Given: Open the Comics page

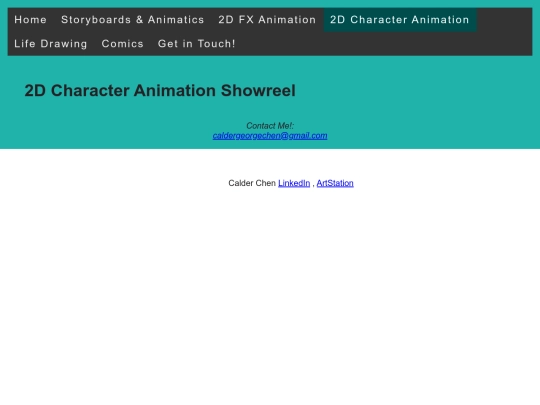Looking at the screenshot, I should click(123, 44).
